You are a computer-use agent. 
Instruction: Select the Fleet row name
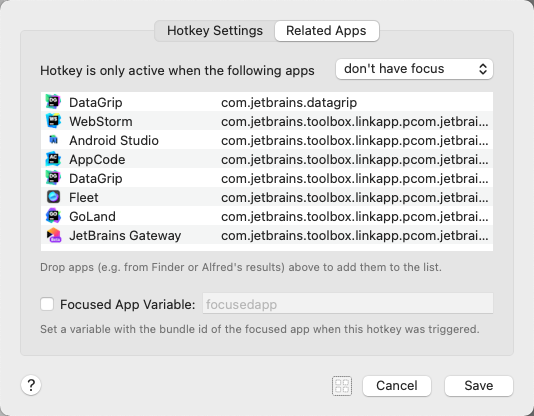pos(84,198)
